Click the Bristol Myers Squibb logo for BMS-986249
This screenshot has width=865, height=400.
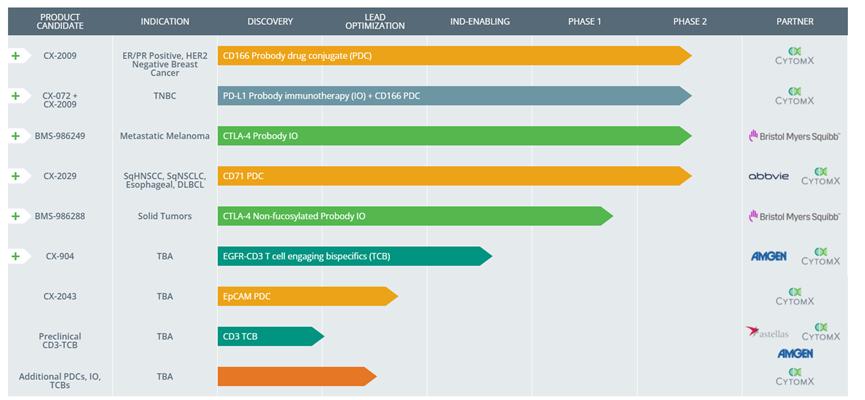(x=794, y=136)
